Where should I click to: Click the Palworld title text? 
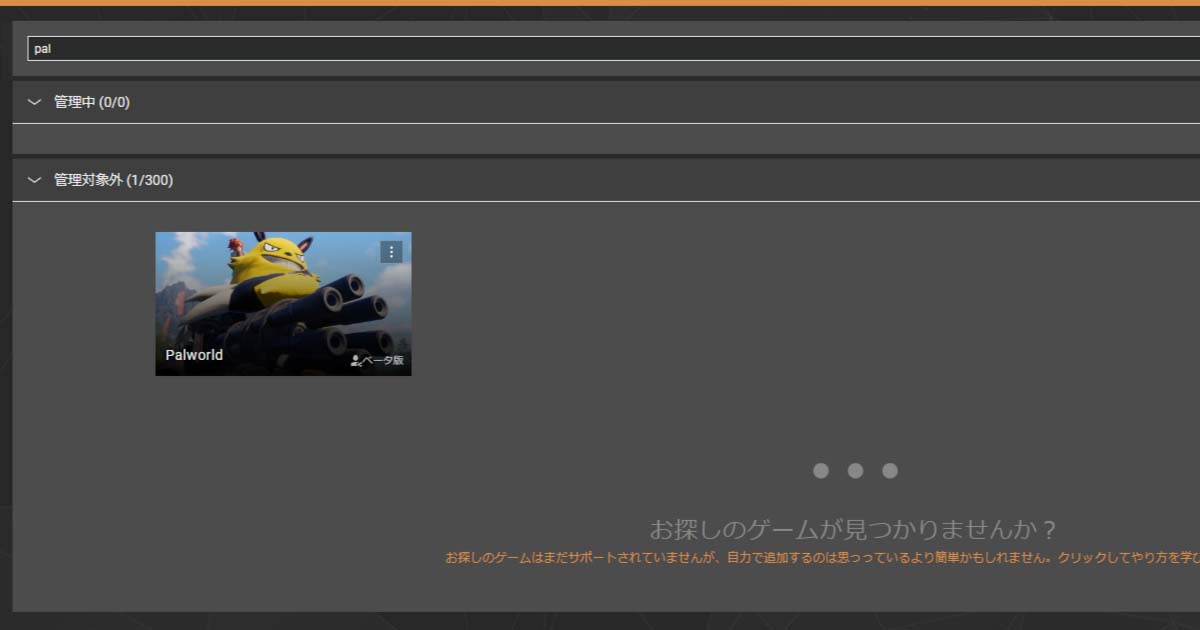click(x=194, y=355)
